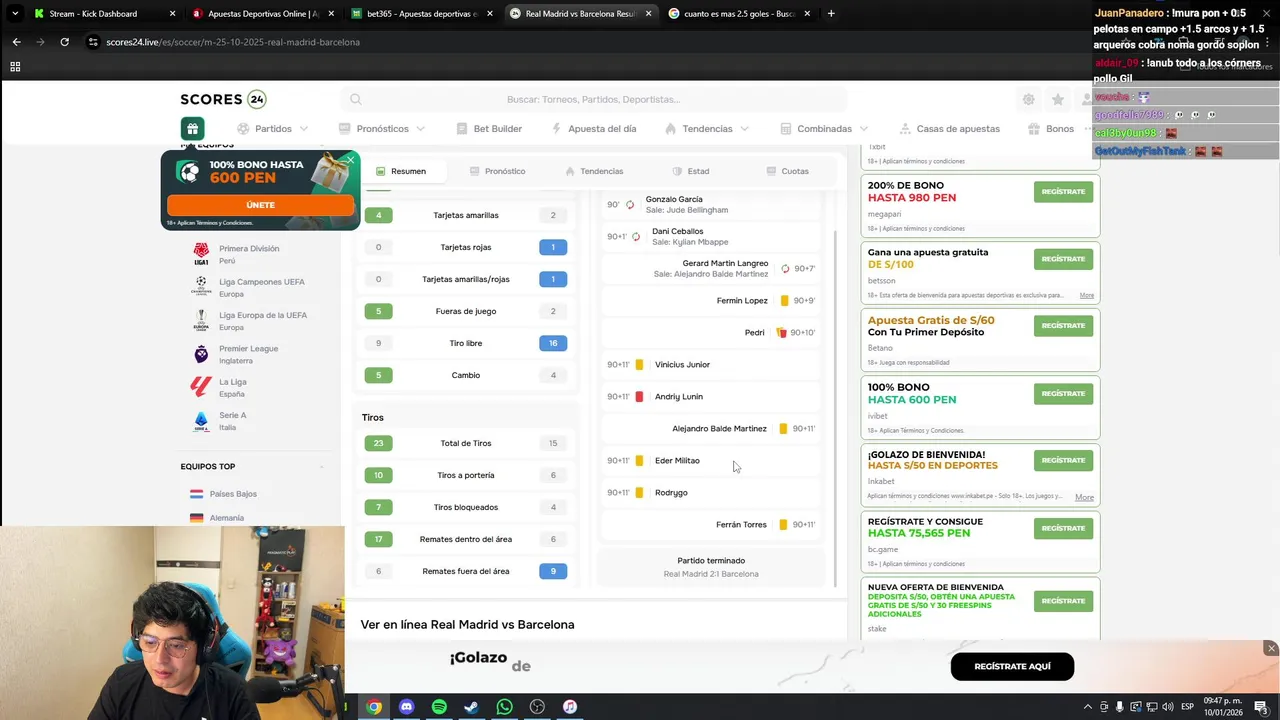The width and height of the screenshot is (1280, 720).
Task: Reload the page in the browser
Action: (x=65, y=42)
